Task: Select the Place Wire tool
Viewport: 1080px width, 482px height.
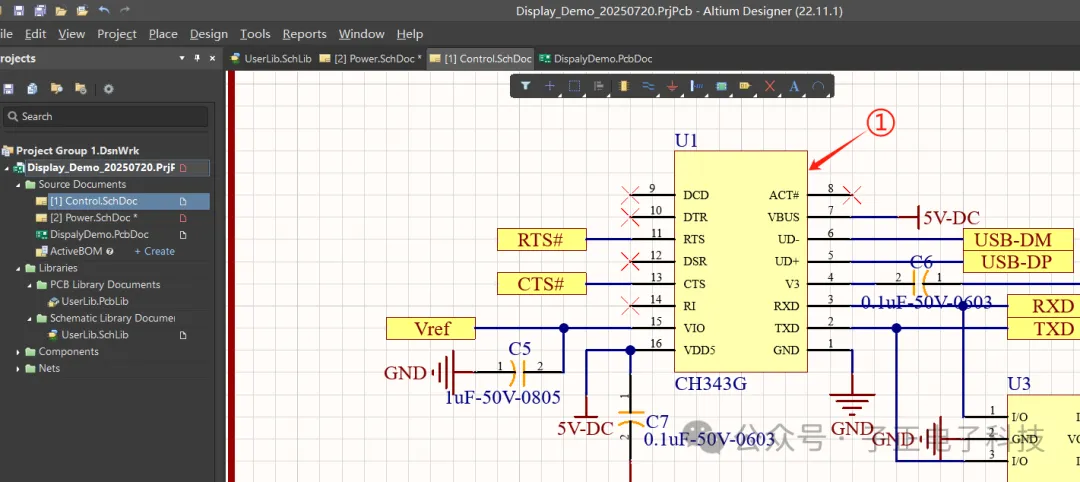Action: pyautogui.click(x=648, y=86)
